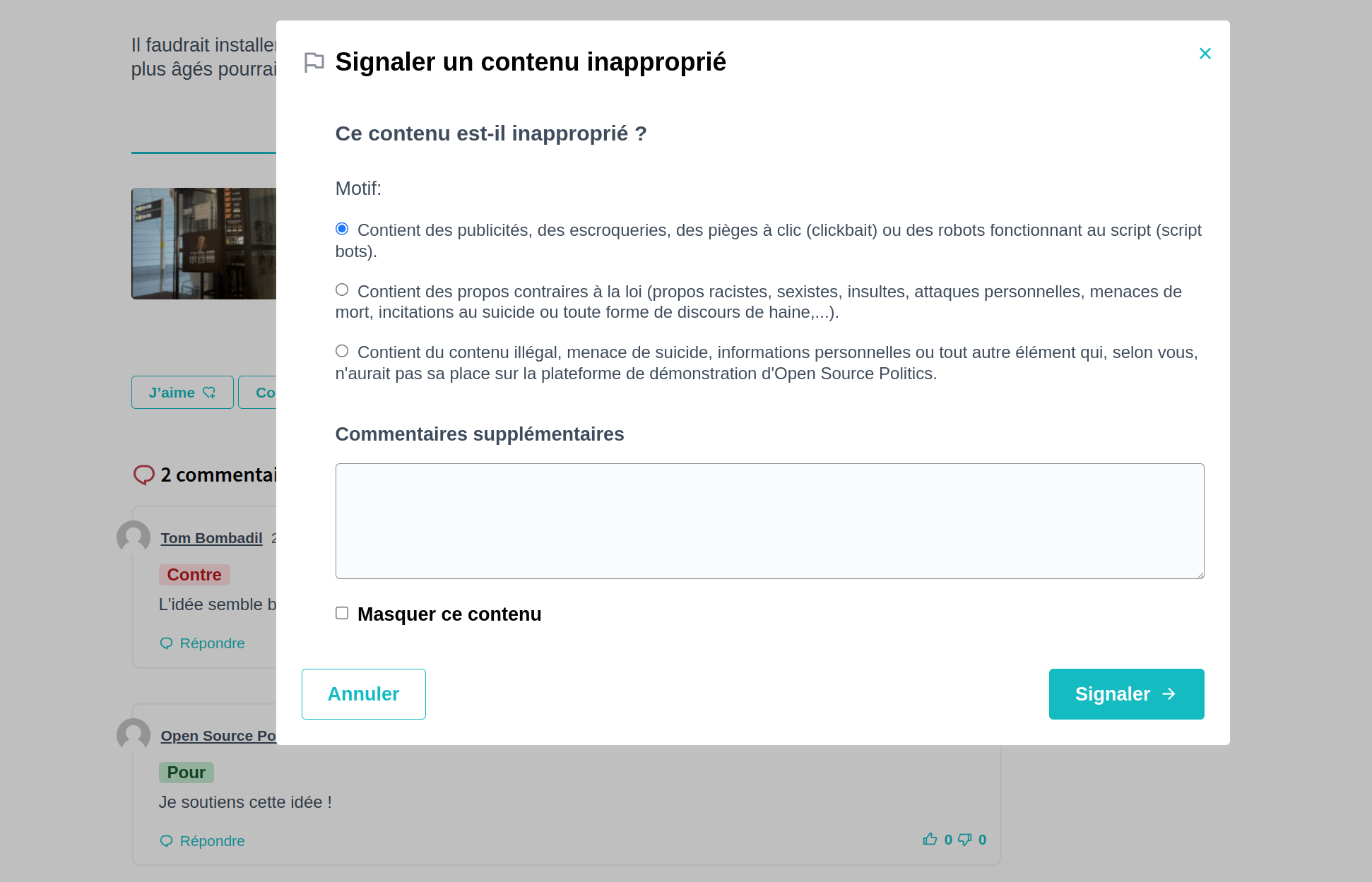This screenshot has width=1372, height=882.
Task: Select the propos contraires à la loi reason
Action: pyautogui.click(x=342, y=290)
